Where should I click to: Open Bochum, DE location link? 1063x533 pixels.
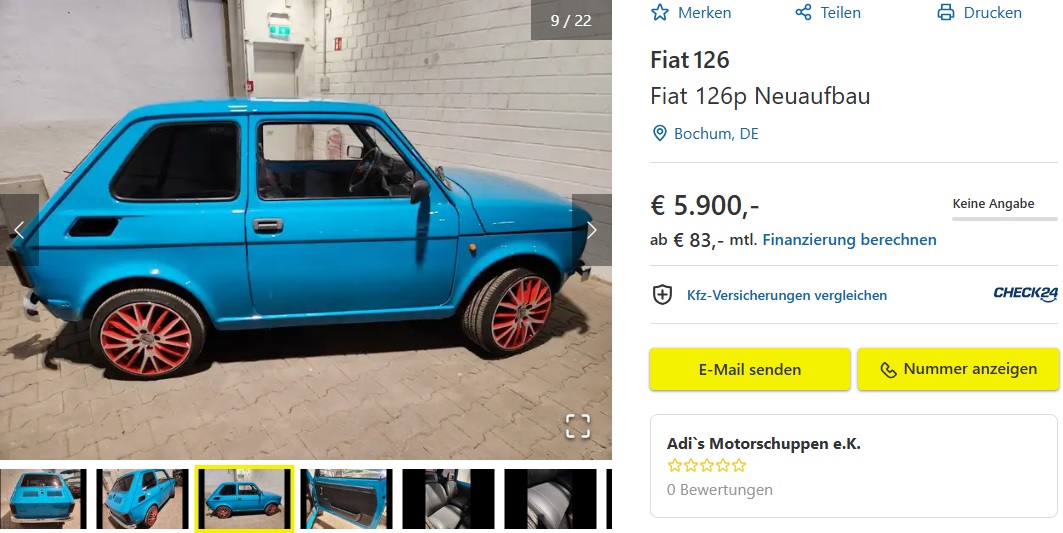716,134
